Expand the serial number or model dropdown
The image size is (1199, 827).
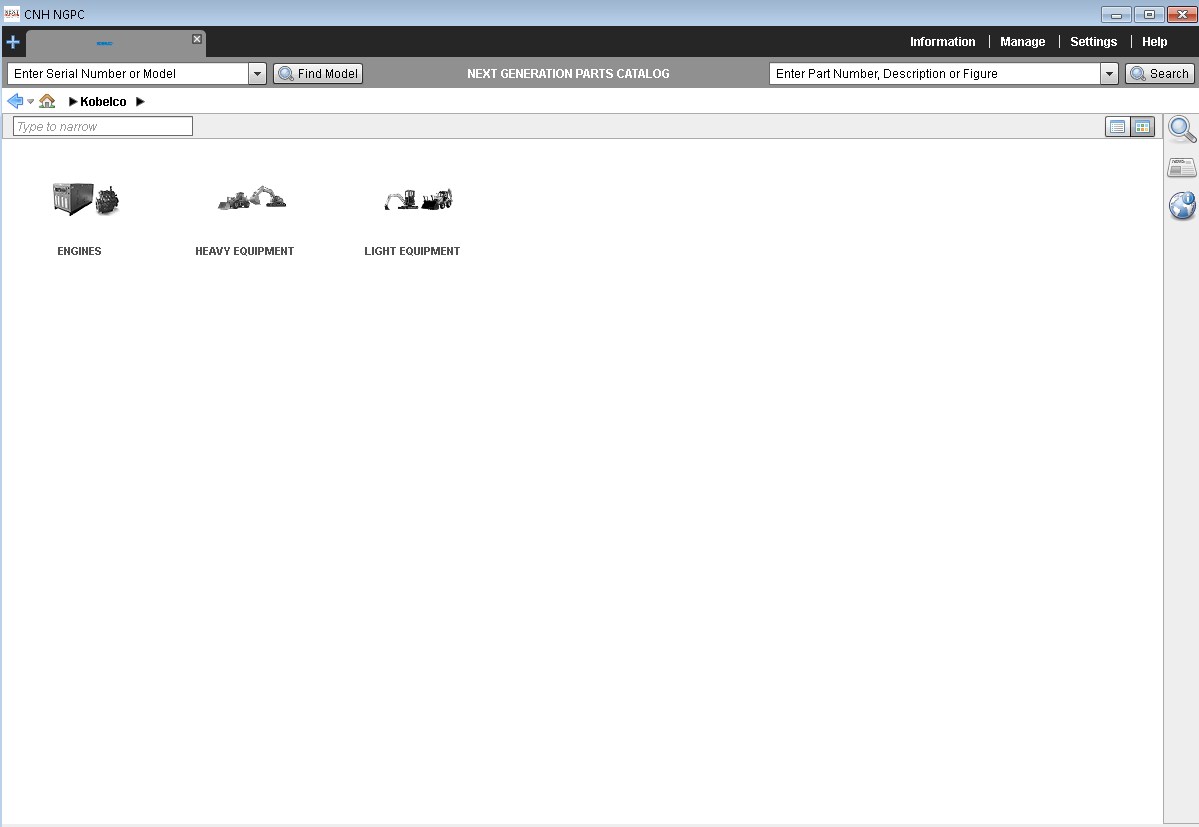point(258,73)
